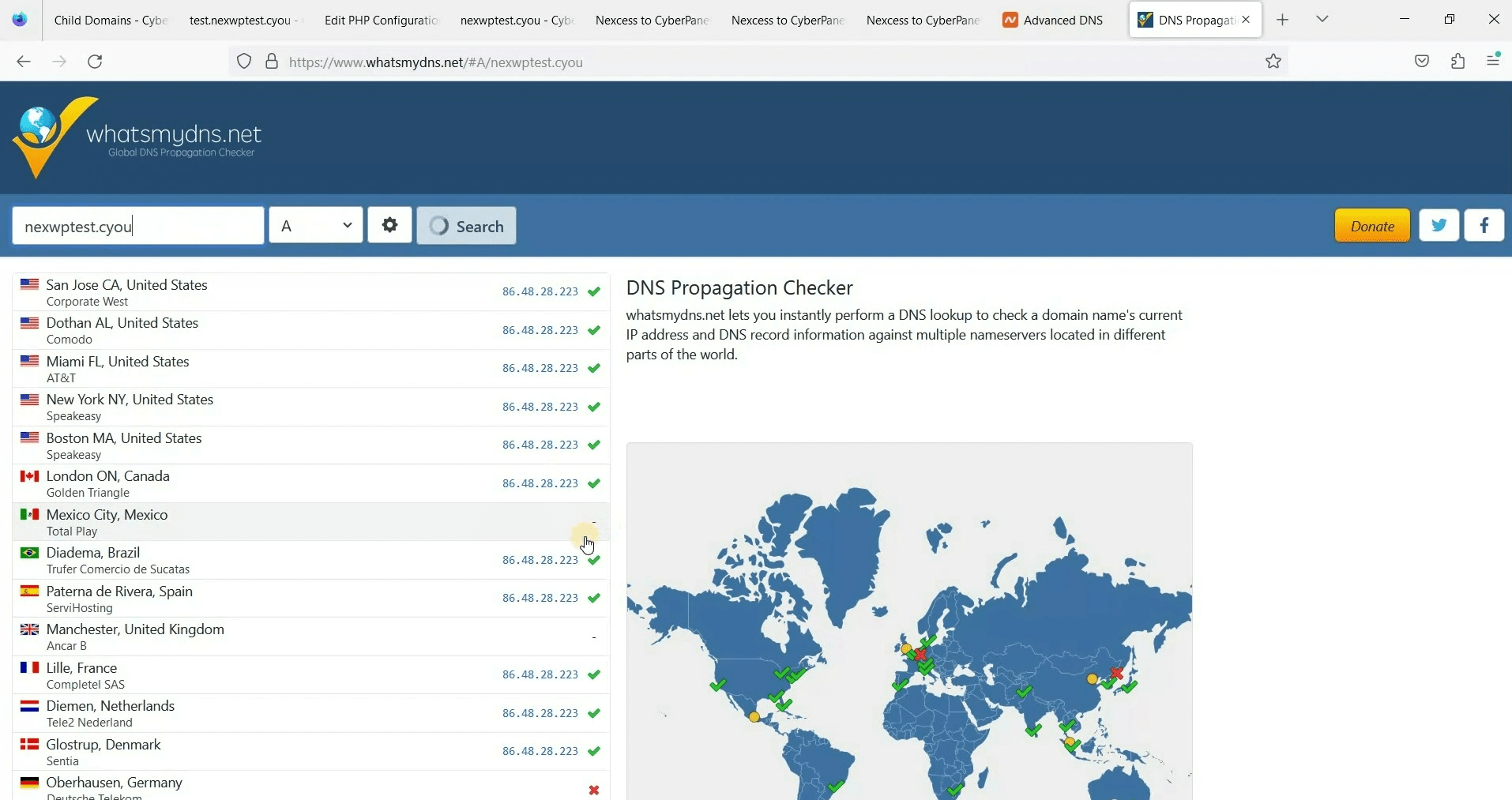The width and height of the screenshot is (1512, 800).
Task: Click Paterna de Rivera IP address
Action: (x=540, y=598)
